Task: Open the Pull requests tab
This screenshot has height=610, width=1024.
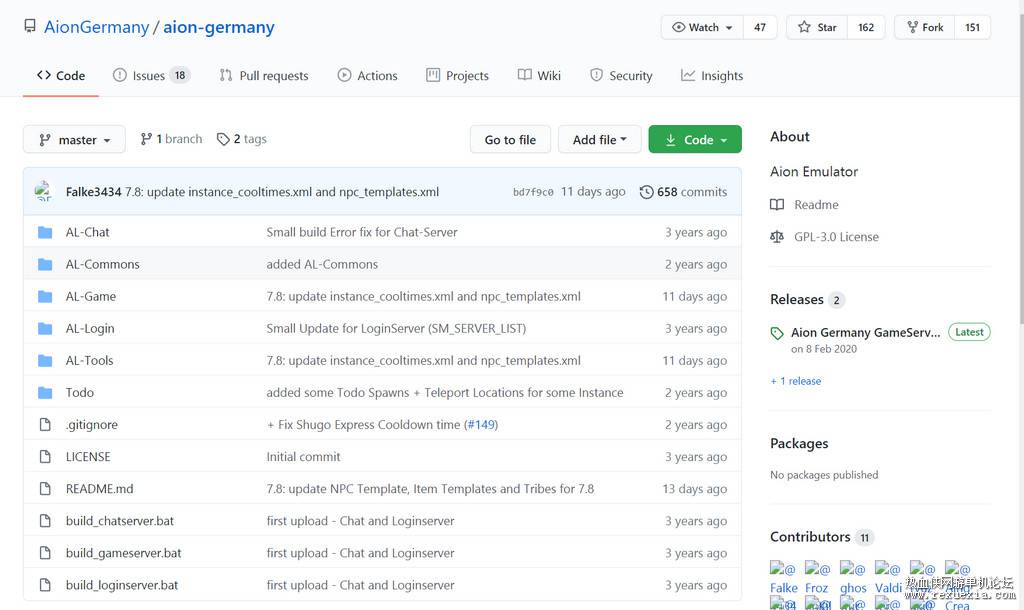Action: point(264,76)
